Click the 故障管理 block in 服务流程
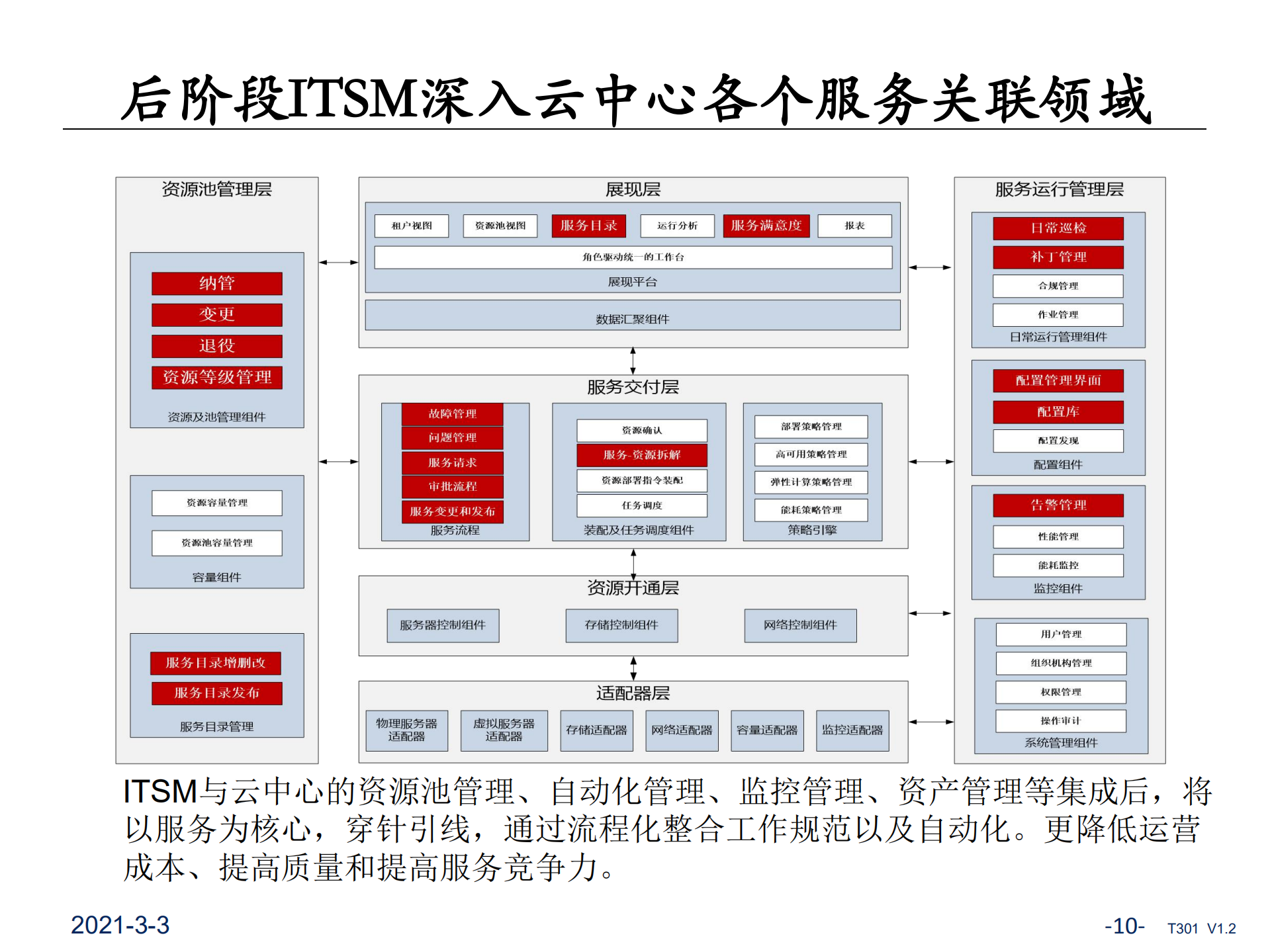This screenshot has height=952, width=1270. pos(451,413)
